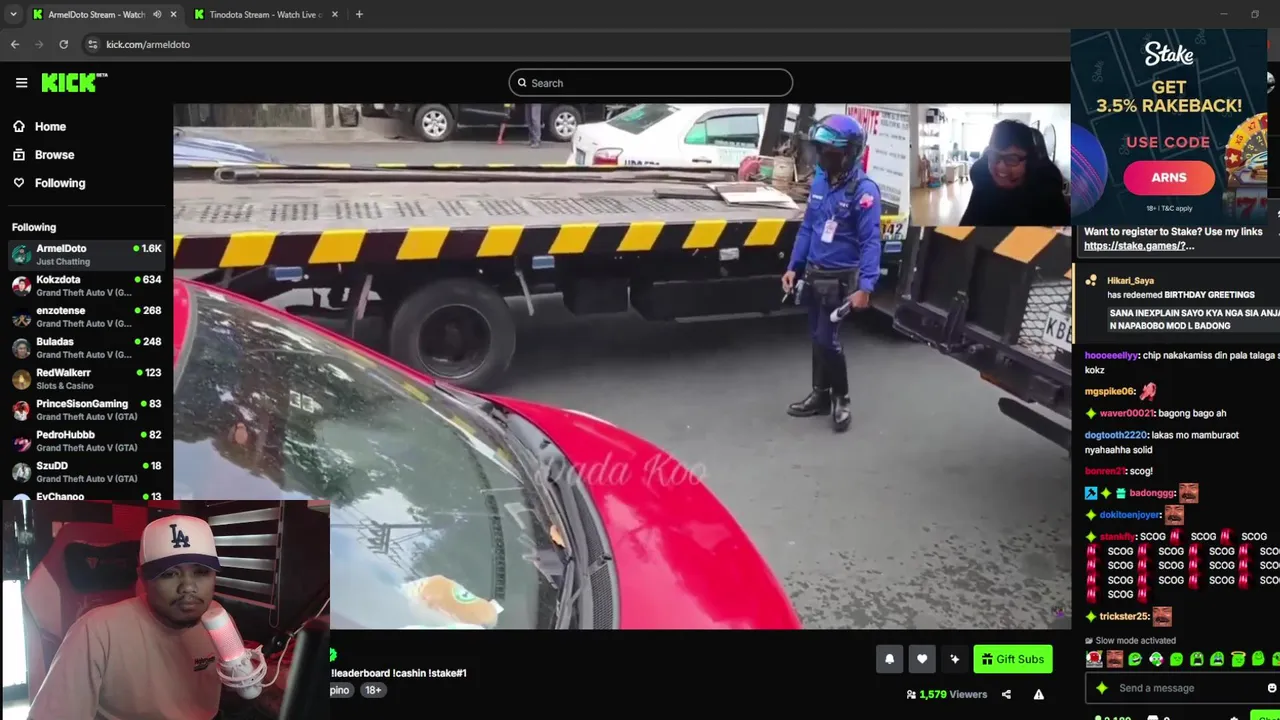Open Buladas channel in Following list
Viewport: 1280px width, 720px height.
86,347
